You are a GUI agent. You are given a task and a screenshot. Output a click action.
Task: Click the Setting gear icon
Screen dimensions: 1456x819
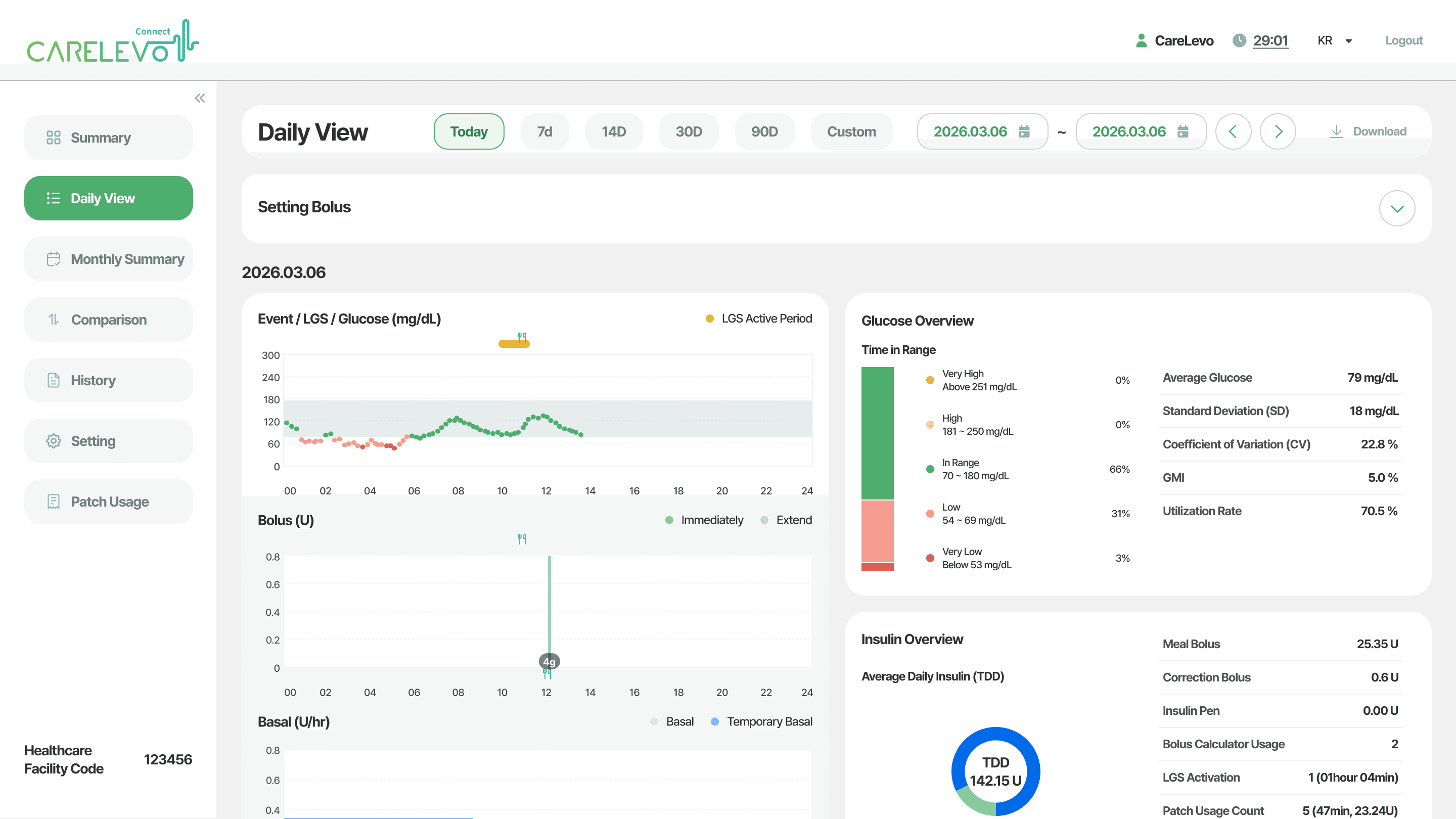pyautogui.click(x=53, y=441)
